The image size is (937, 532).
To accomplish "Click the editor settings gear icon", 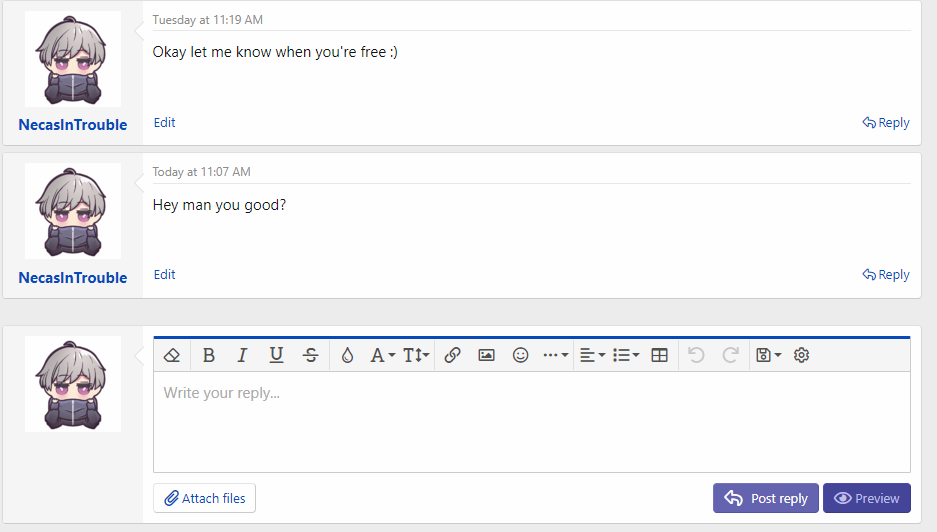I will (801, 355).
